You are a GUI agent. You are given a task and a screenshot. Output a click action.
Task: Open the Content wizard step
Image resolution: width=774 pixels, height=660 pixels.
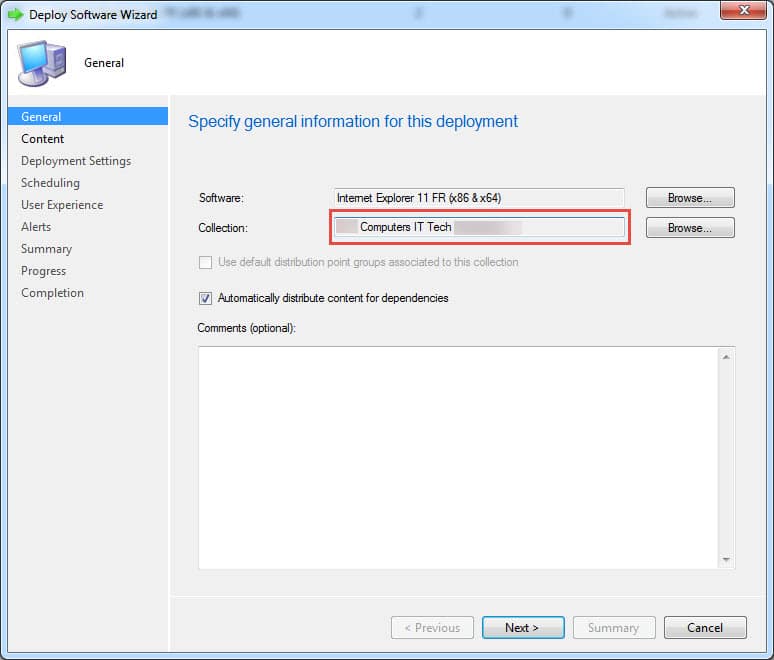(x=42, y=139)
